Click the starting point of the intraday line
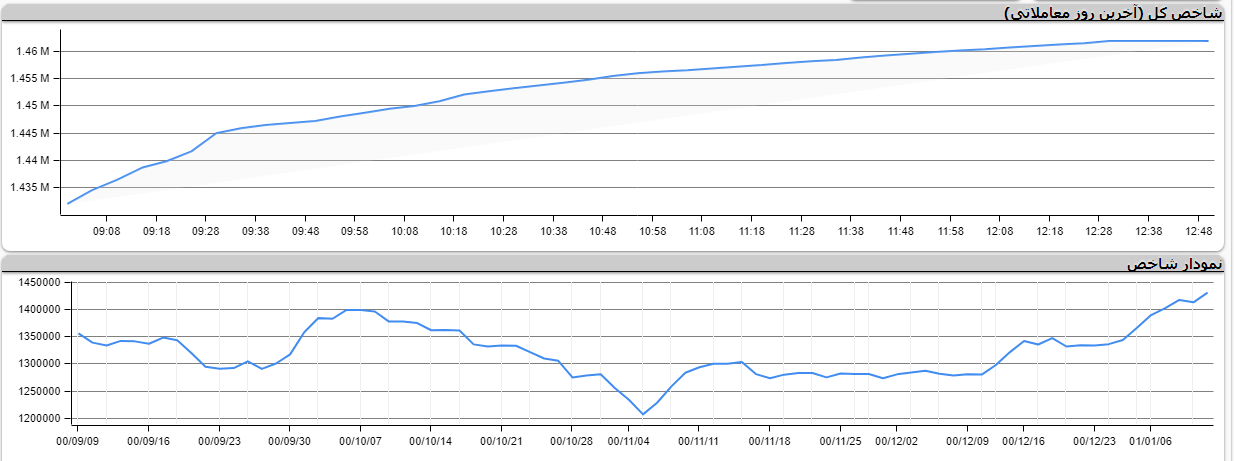The image size is (1236, 461). tap(68, 203)
